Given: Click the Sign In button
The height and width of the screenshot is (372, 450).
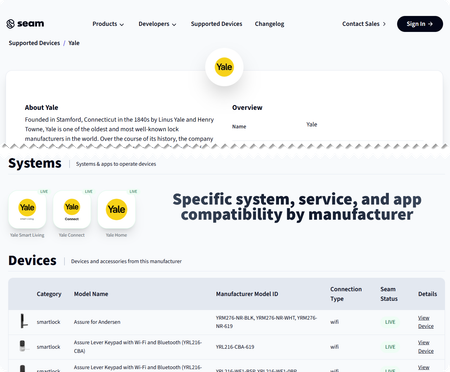Looking at the screenshot, I should click(420, 24).
